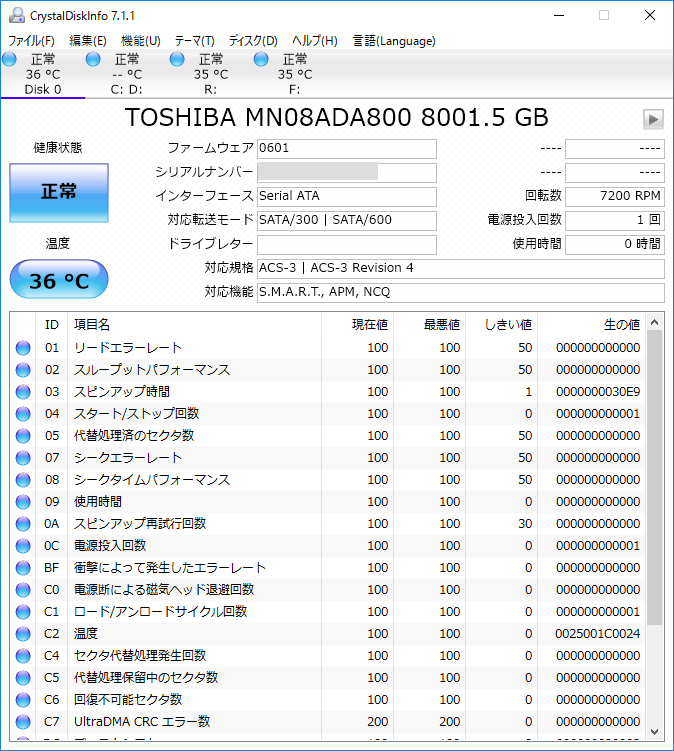Screen dimensions: 674x751
Task: Click the 生の値 column header
Action: coord(592,325)
